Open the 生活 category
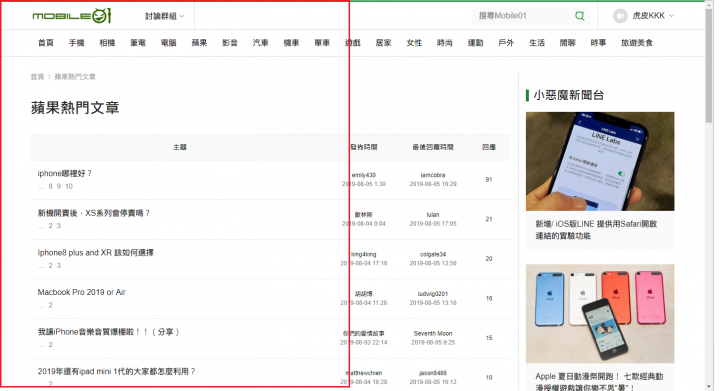720x391 pixels. click(537, 43)
